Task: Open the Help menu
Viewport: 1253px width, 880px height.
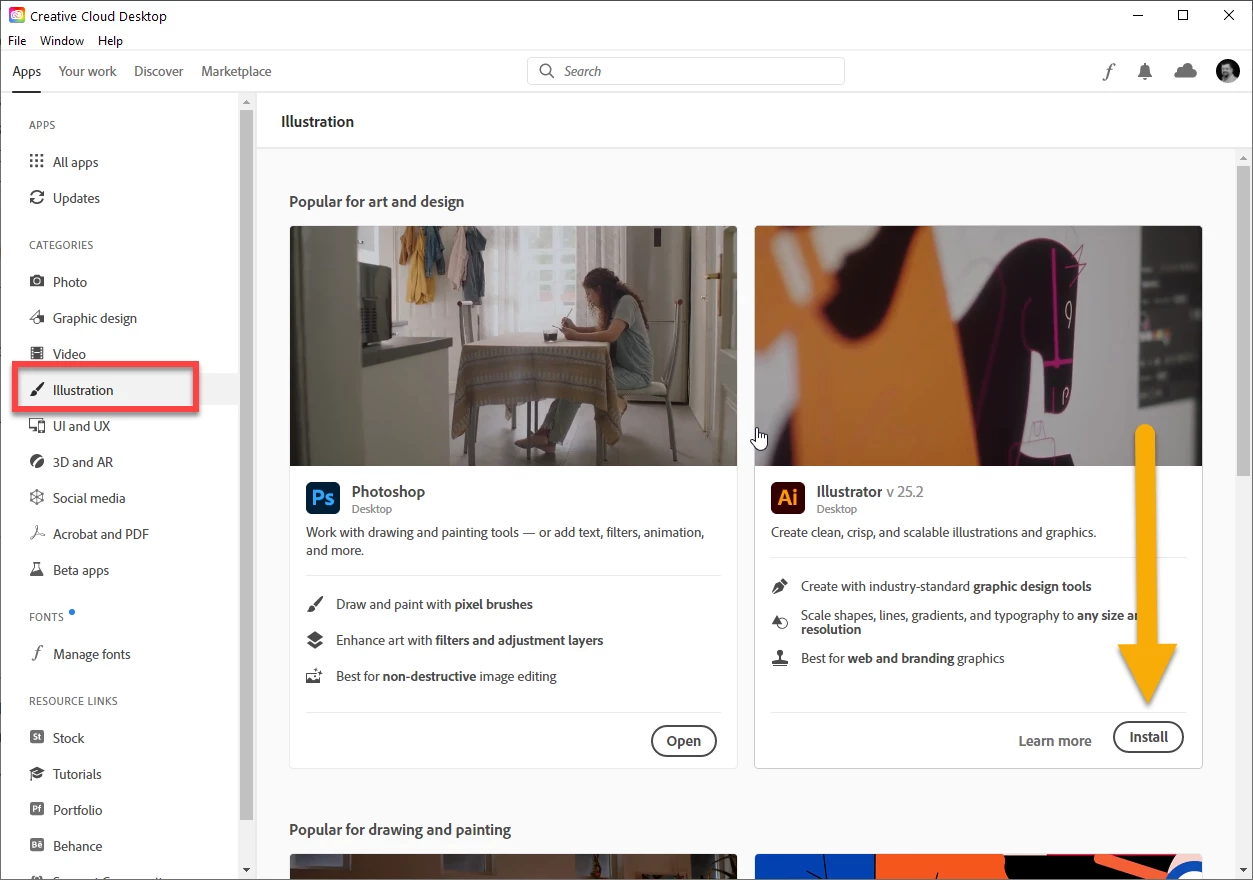Action: pos(111,41)
